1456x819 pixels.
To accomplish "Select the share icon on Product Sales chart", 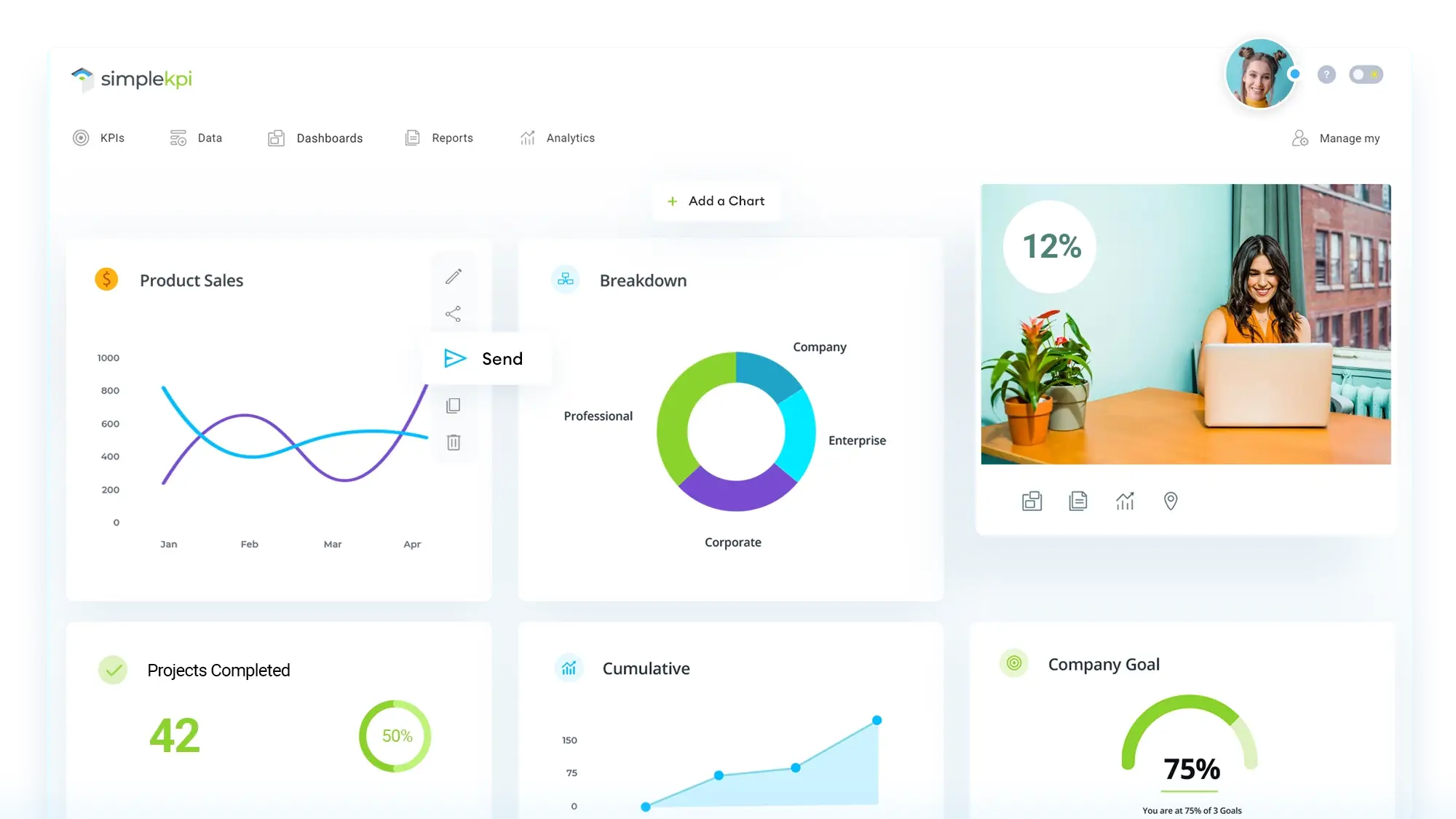I will (453, 313).
